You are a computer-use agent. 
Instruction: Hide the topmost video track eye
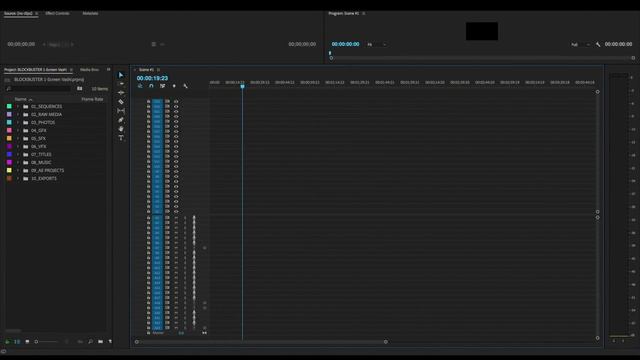click(x=176, y=101)
